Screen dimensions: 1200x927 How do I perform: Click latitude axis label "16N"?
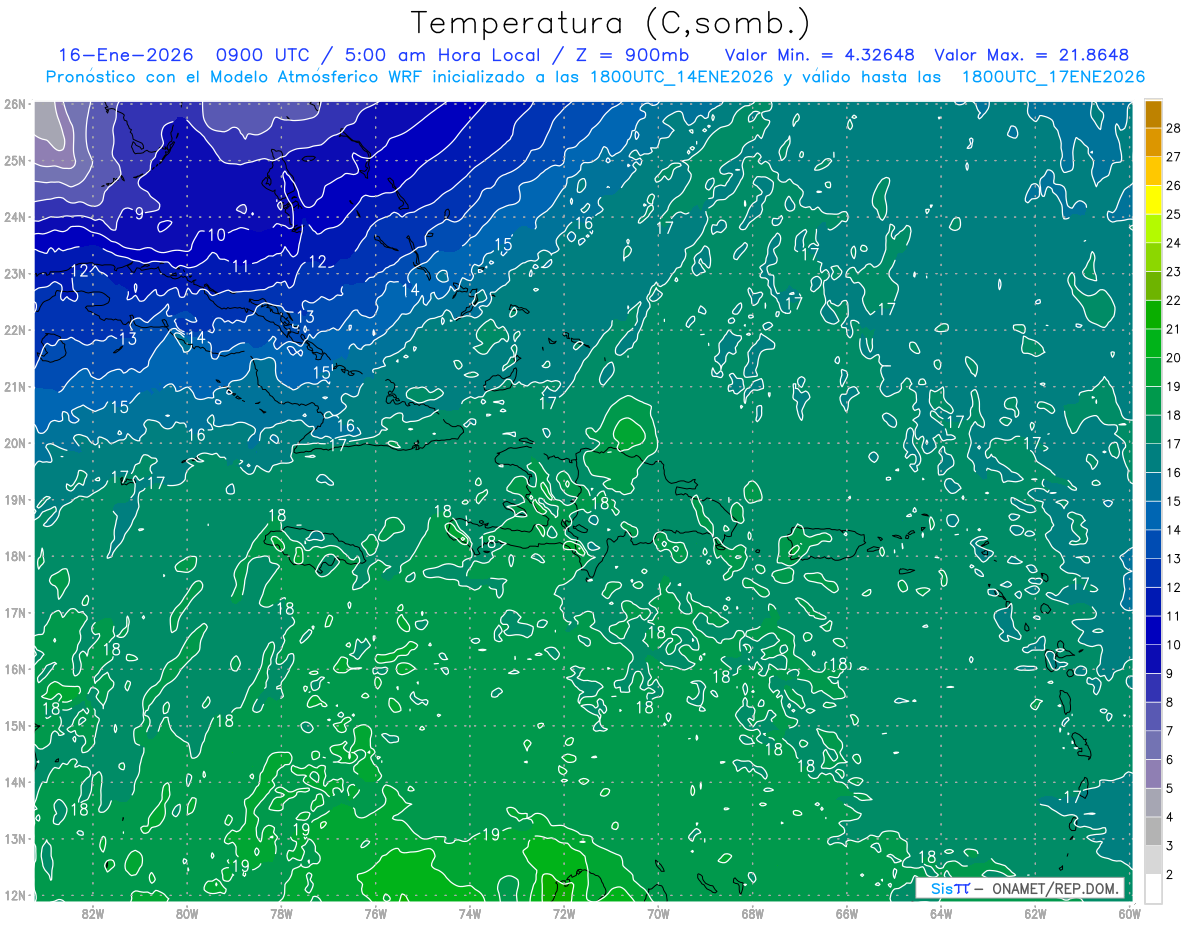(14, 669)
